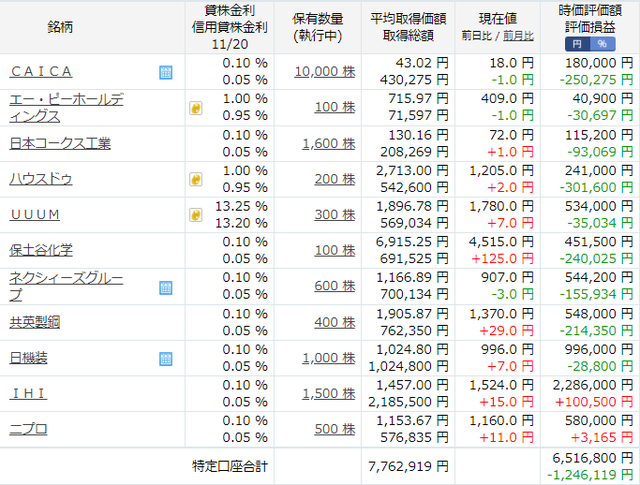
Task: Click the -301,600 円 loss value
Action: pyautogui.click(x=596, y=187)
